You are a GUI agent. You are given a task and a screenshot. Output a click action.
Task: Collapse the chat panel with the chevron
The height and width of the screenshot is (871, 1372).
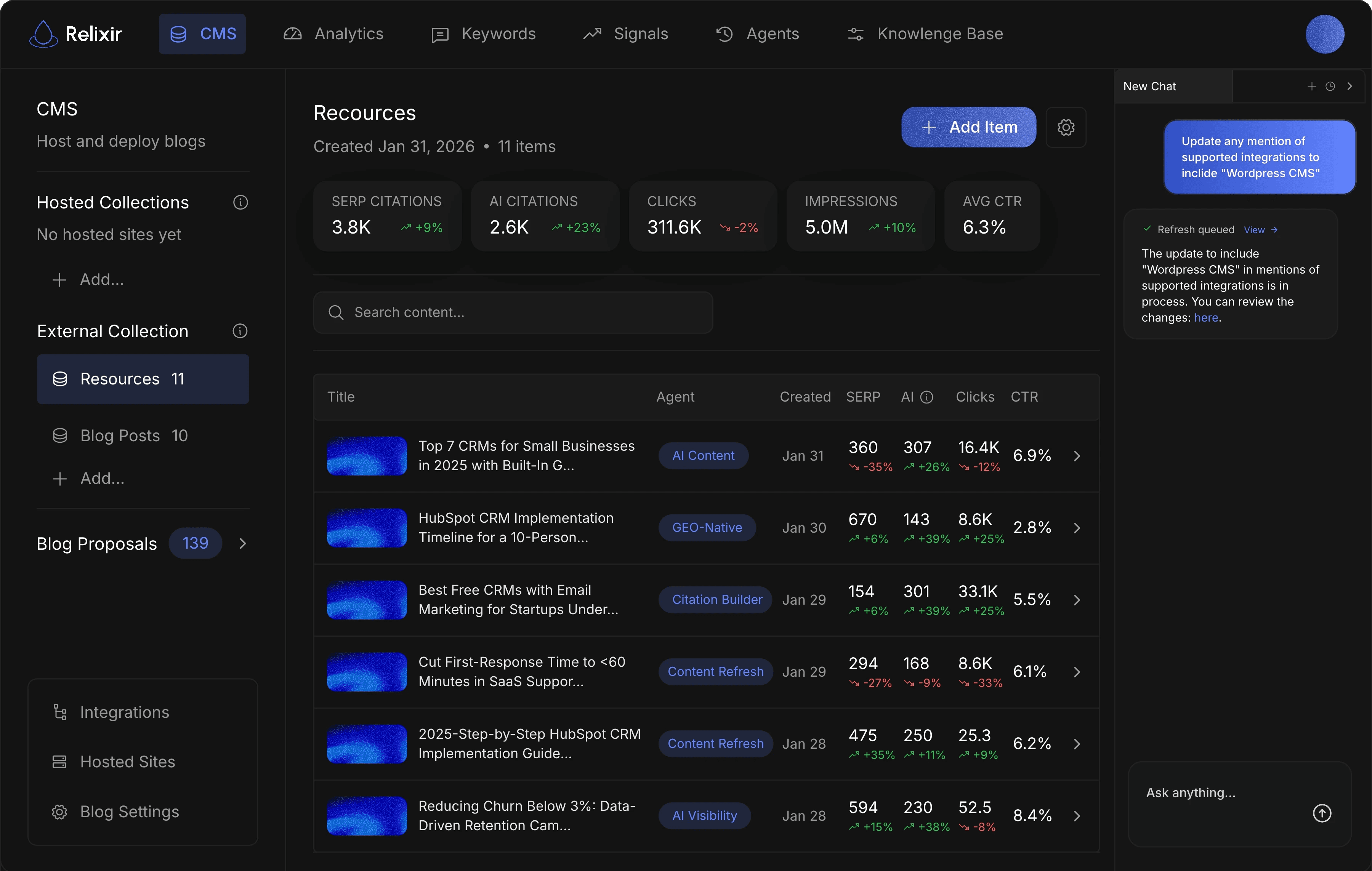(1350, 86)
